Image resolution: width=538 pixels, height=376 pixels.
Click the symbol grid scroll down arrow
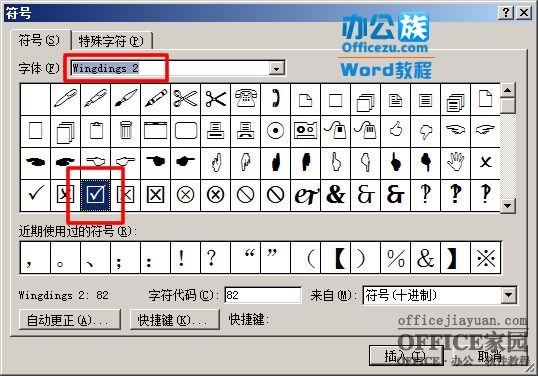coord(508,206)
